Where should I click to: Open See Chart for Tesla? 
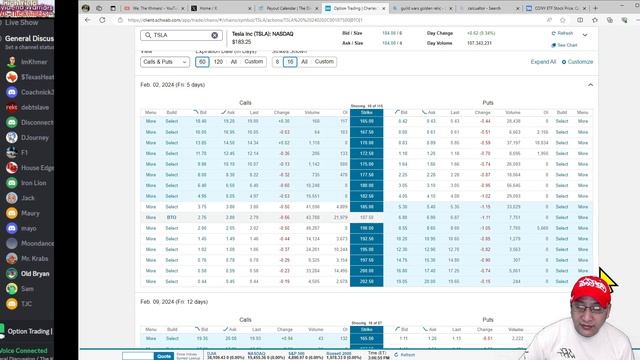(564, 45)
